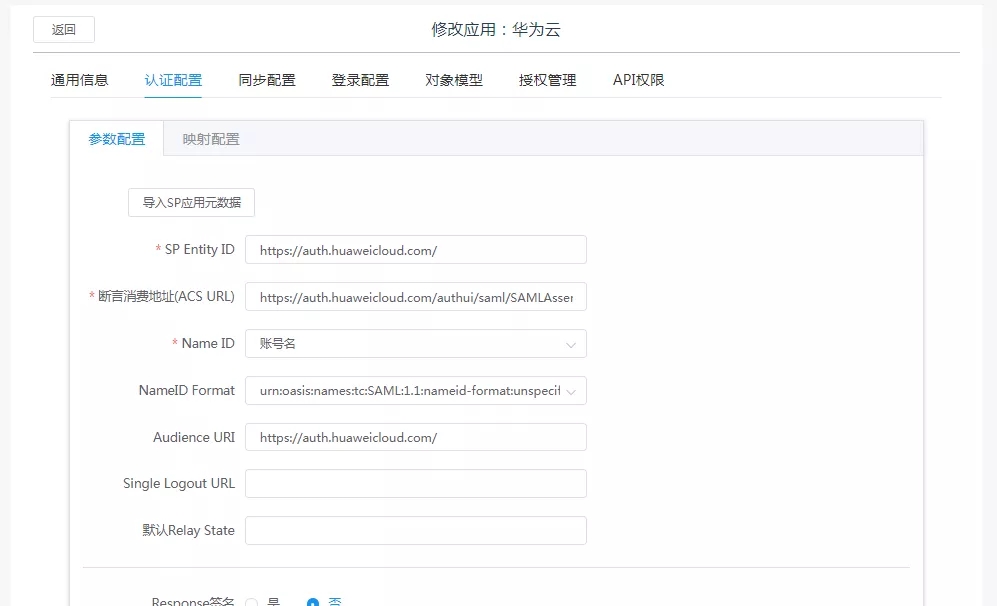The width and height of the screenshot is (997, 606).
Task: Click the Single Logout URL label
Action: 179,483
